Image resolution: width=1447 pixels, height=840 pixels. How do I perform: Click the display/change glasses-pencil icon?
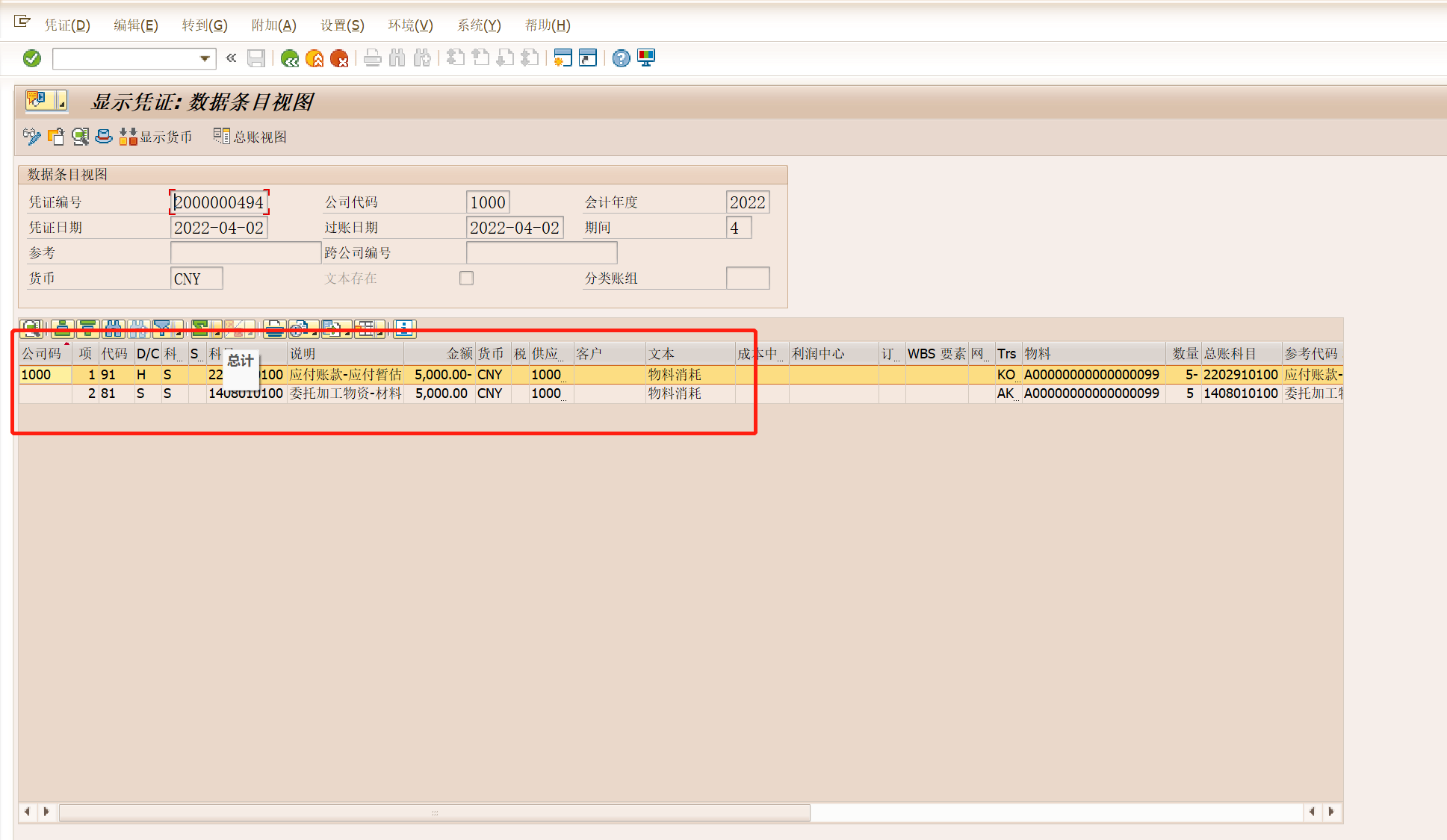pyautogui.click(x=31, y=137)
